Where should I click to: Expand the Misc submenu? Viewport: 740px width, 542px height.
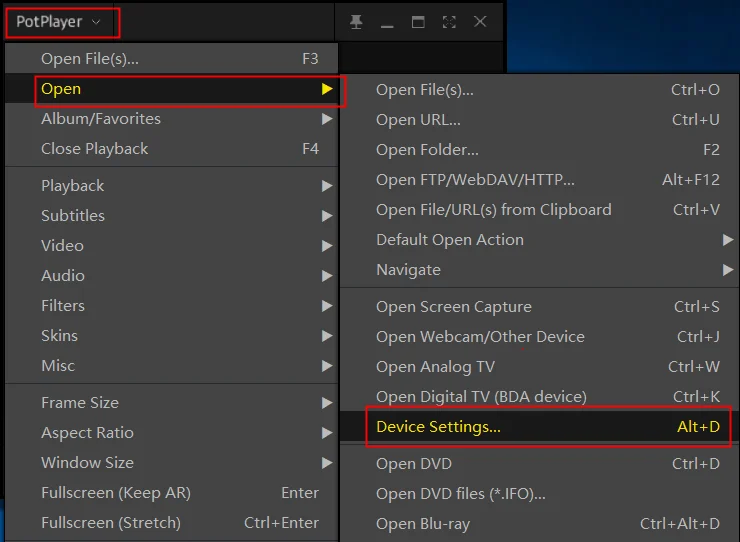[172, 365]
